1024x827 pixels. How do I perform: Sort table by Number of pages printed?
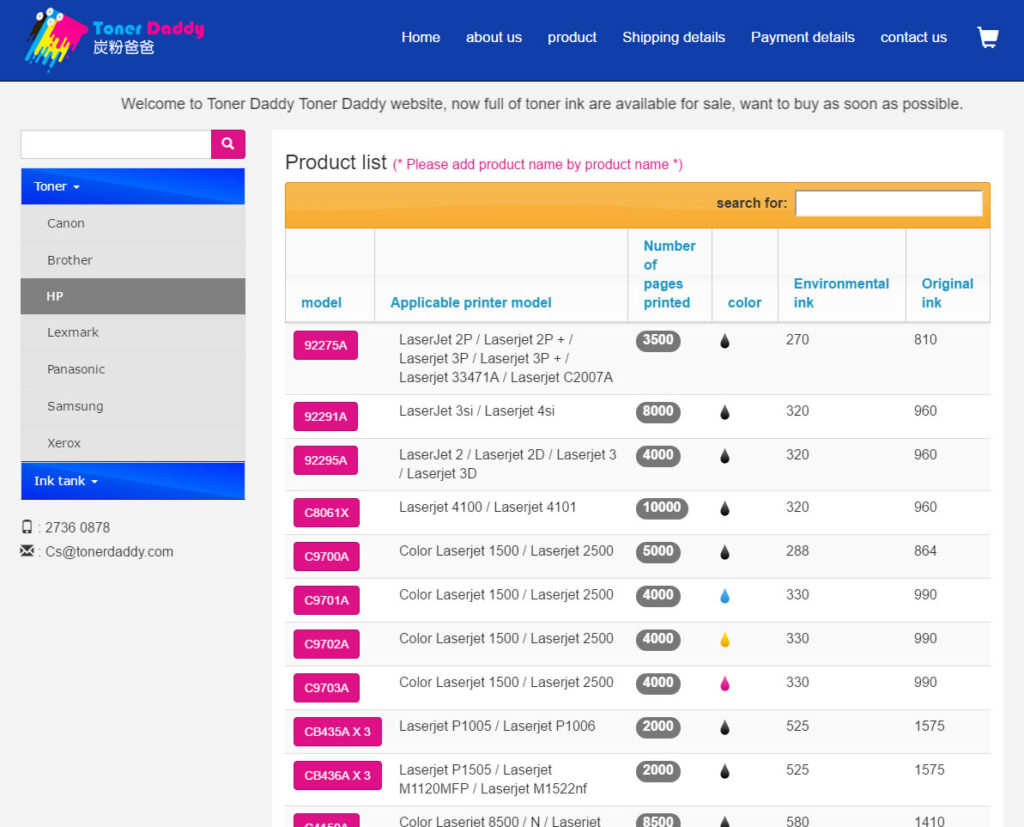pyautogui.click(x=668, y=274)
